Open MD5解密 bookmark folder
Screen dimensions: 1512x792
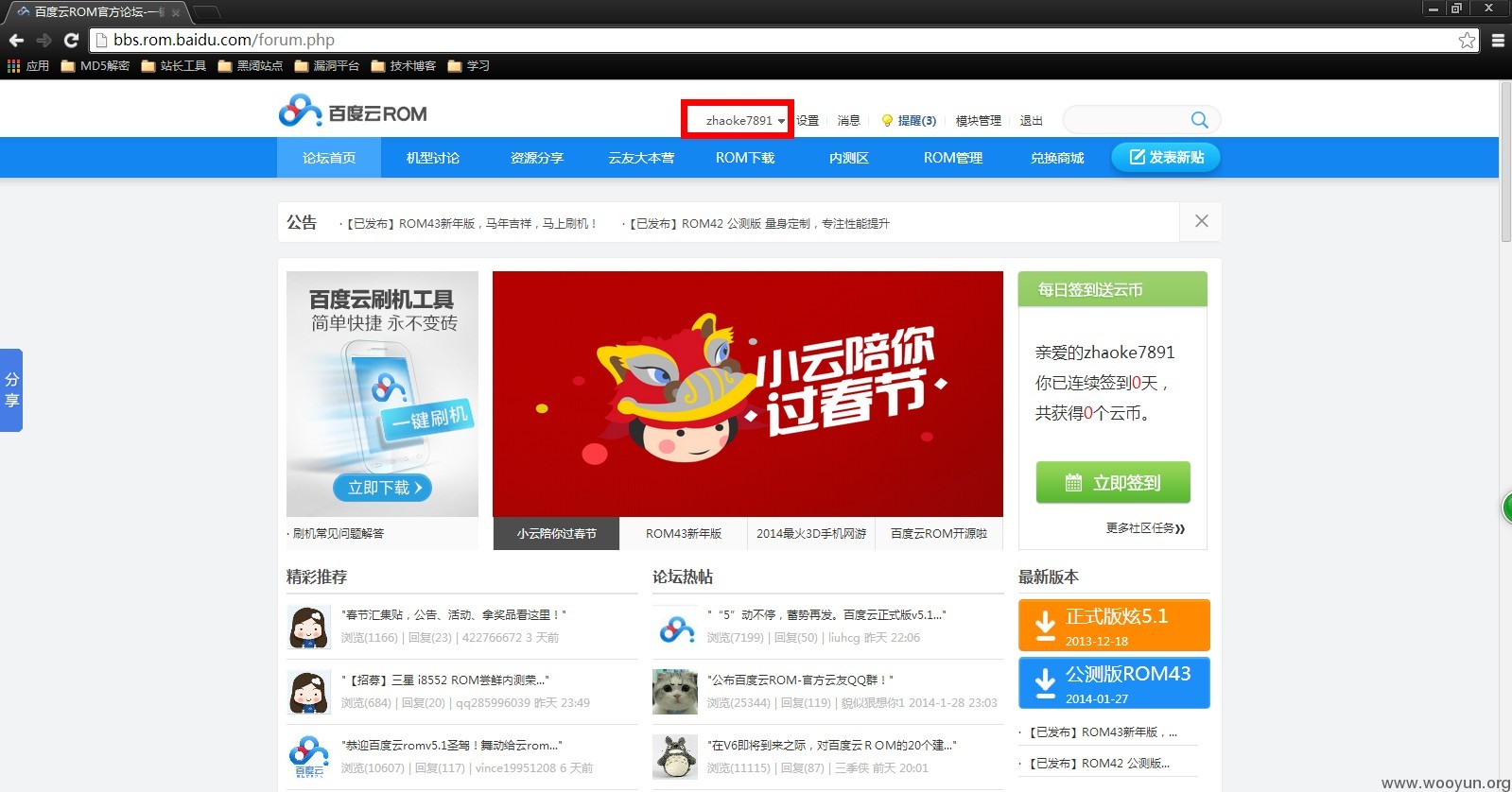[x=96, y=66]
